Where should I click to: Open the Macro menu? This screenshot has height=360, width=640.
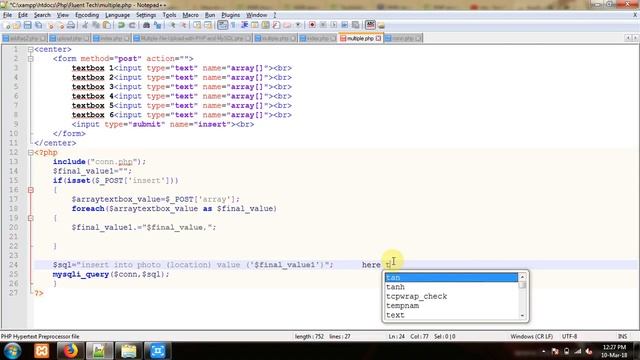[x=190, y=15]
